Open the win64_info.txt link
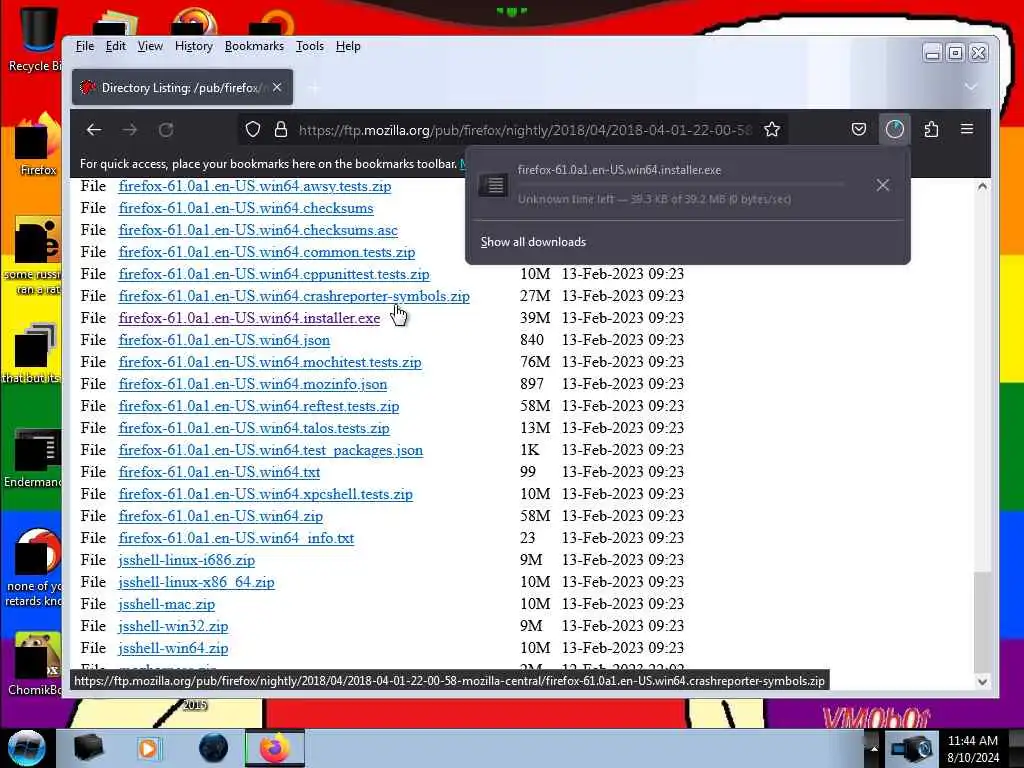Image resolution: width=1024 pixels, height=768 pixels. point(236,538)
